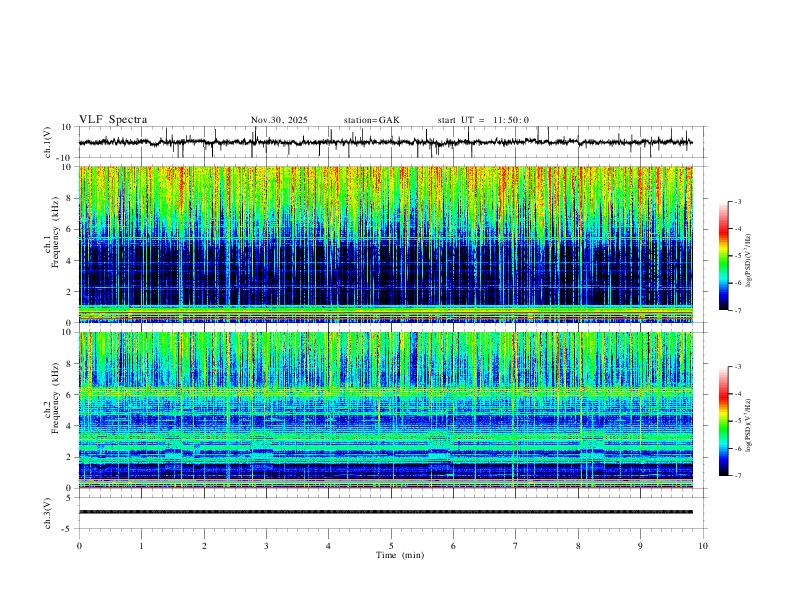Click the "4" tick on ch.1 frequency axis

coord(70,261)
